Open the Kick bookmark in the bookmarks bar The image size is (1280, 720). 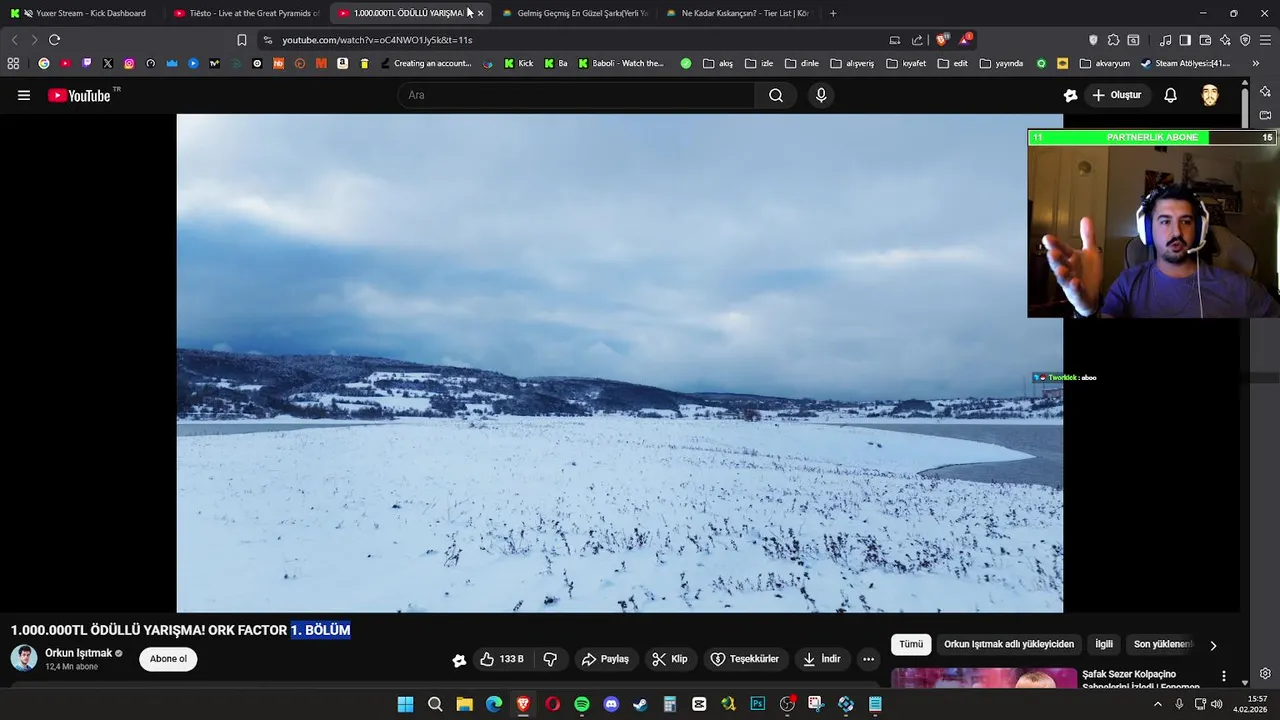pyautogui.click(x=518, y=63)
